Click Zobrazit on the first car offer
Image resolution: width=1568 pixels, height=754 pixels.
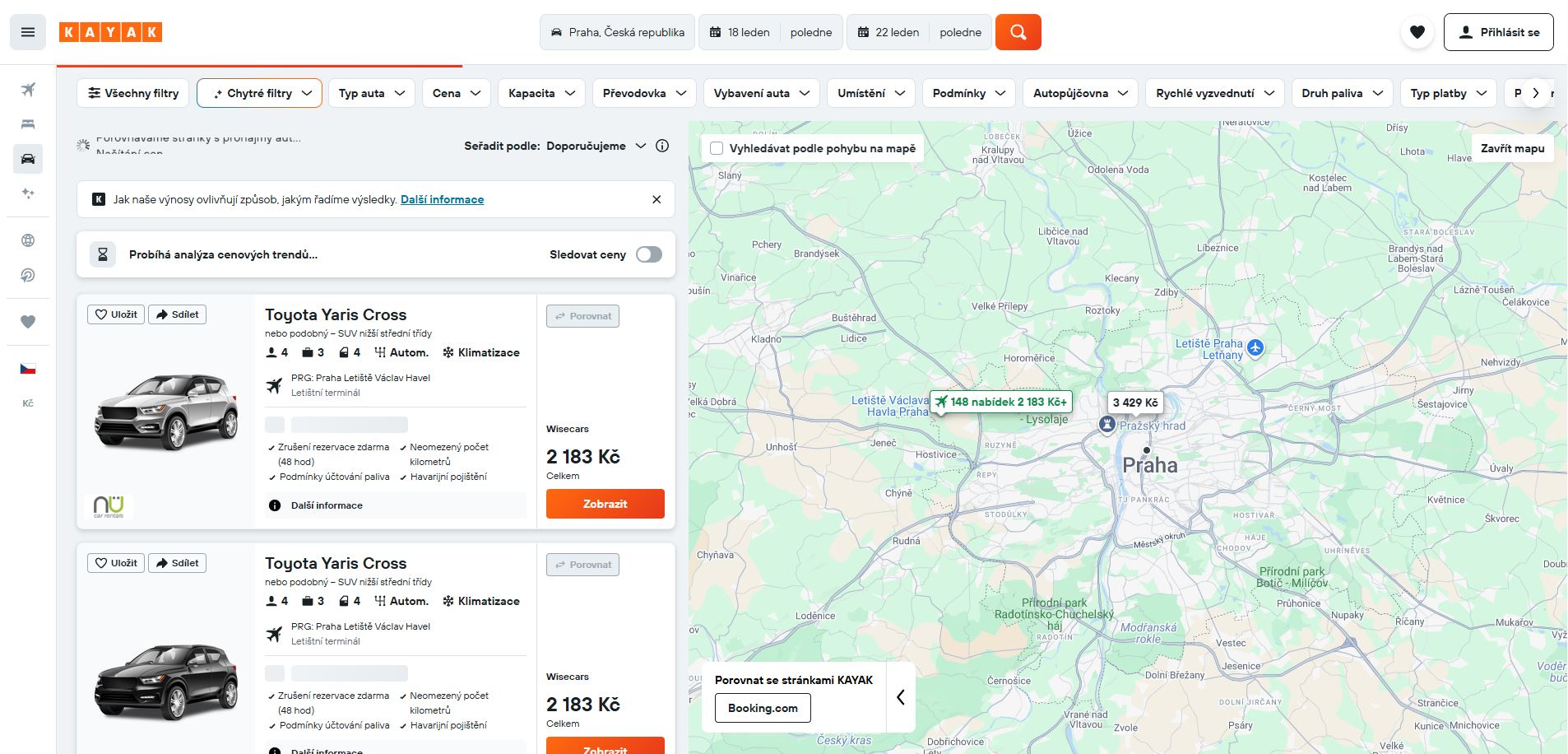click(605, 504)
